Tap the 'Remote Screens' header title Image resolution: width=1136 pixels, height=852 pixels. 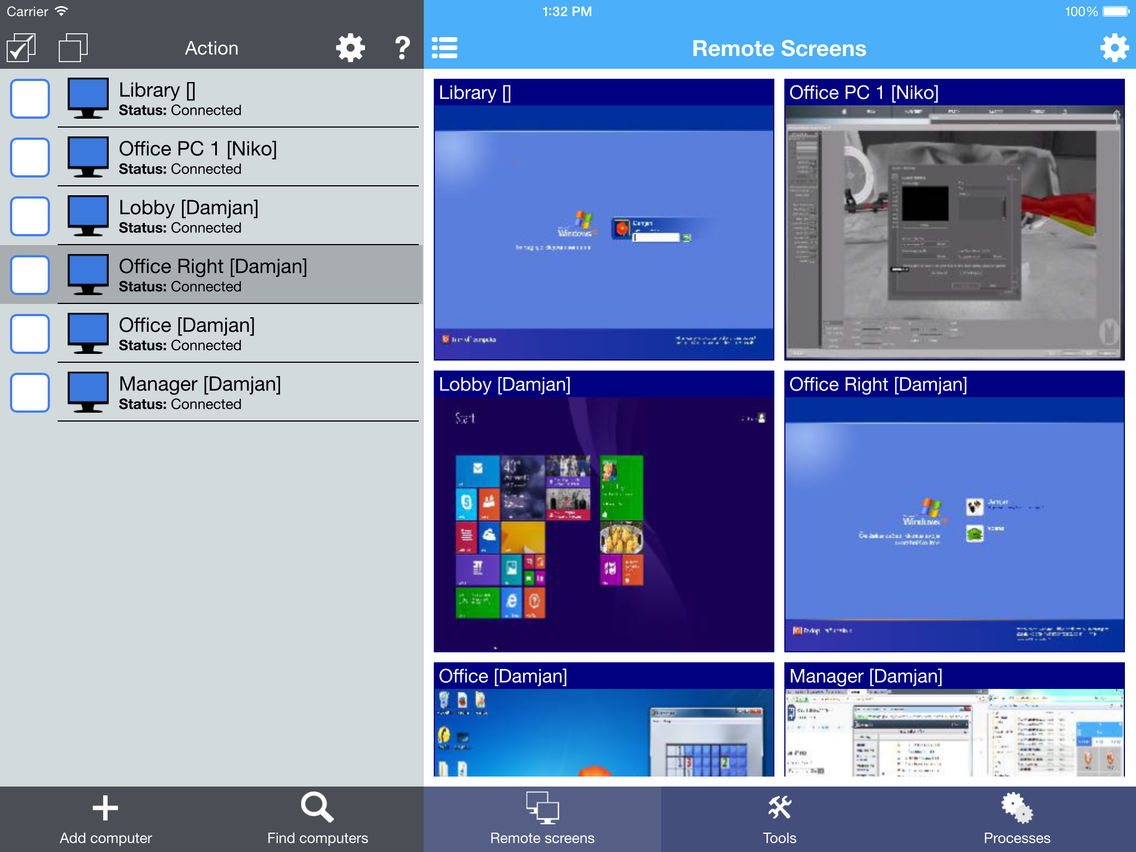[x=779, y=48]
